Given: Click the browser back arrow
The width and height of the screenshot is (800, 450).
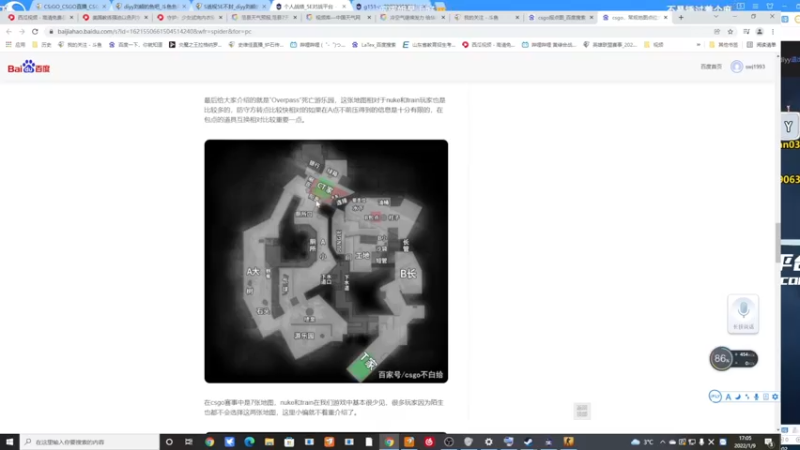Looking at the screenshot, I should pos(9,32).
